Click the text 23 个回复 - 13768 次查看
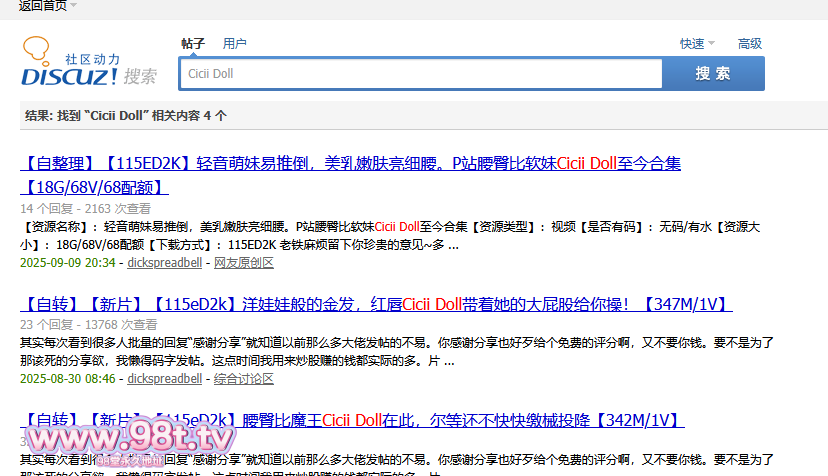Screen dimensions: 828x476 click(x=89, y=324)
